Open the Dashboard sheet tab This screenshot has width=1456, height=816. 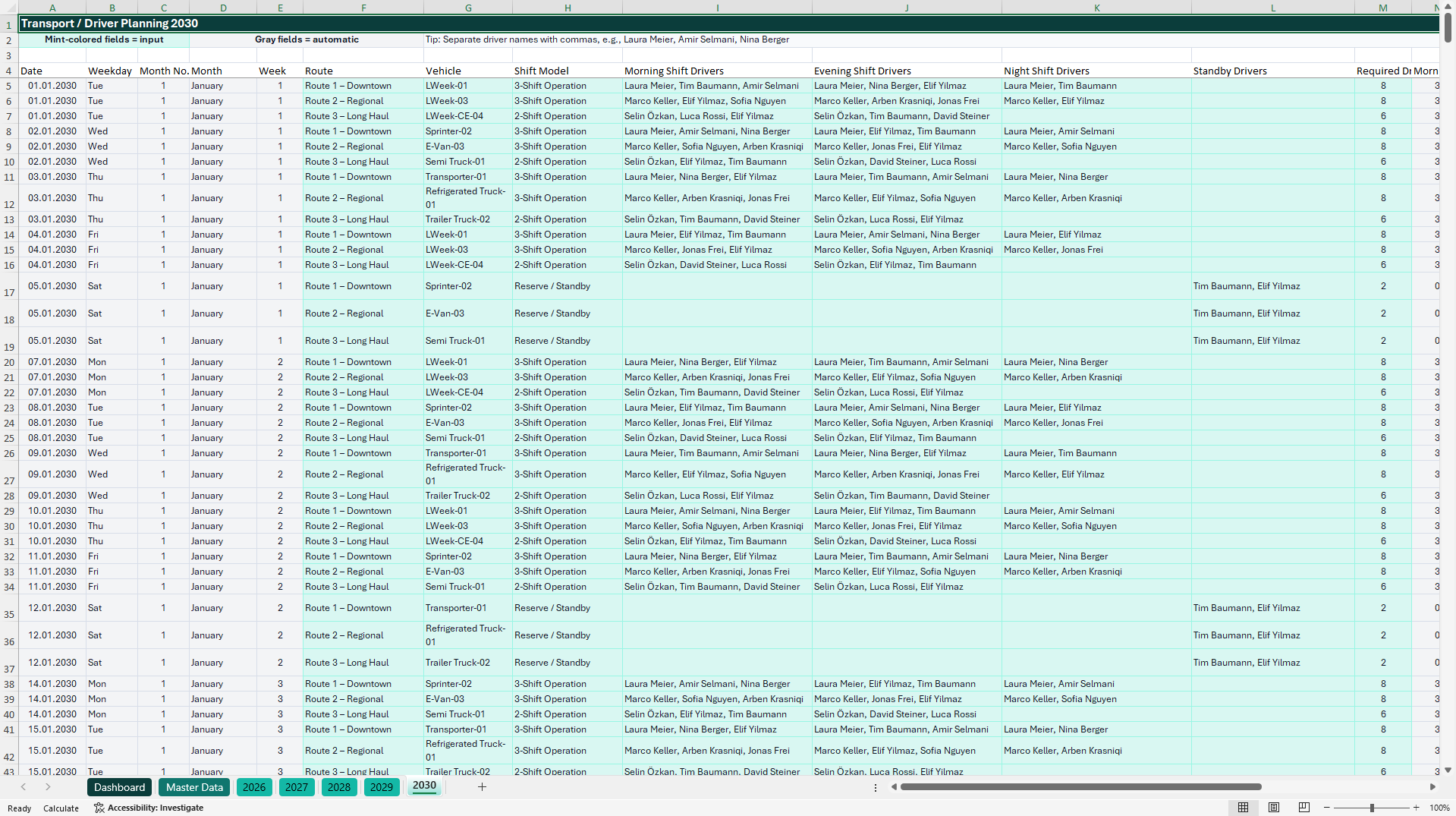point(120,787)
